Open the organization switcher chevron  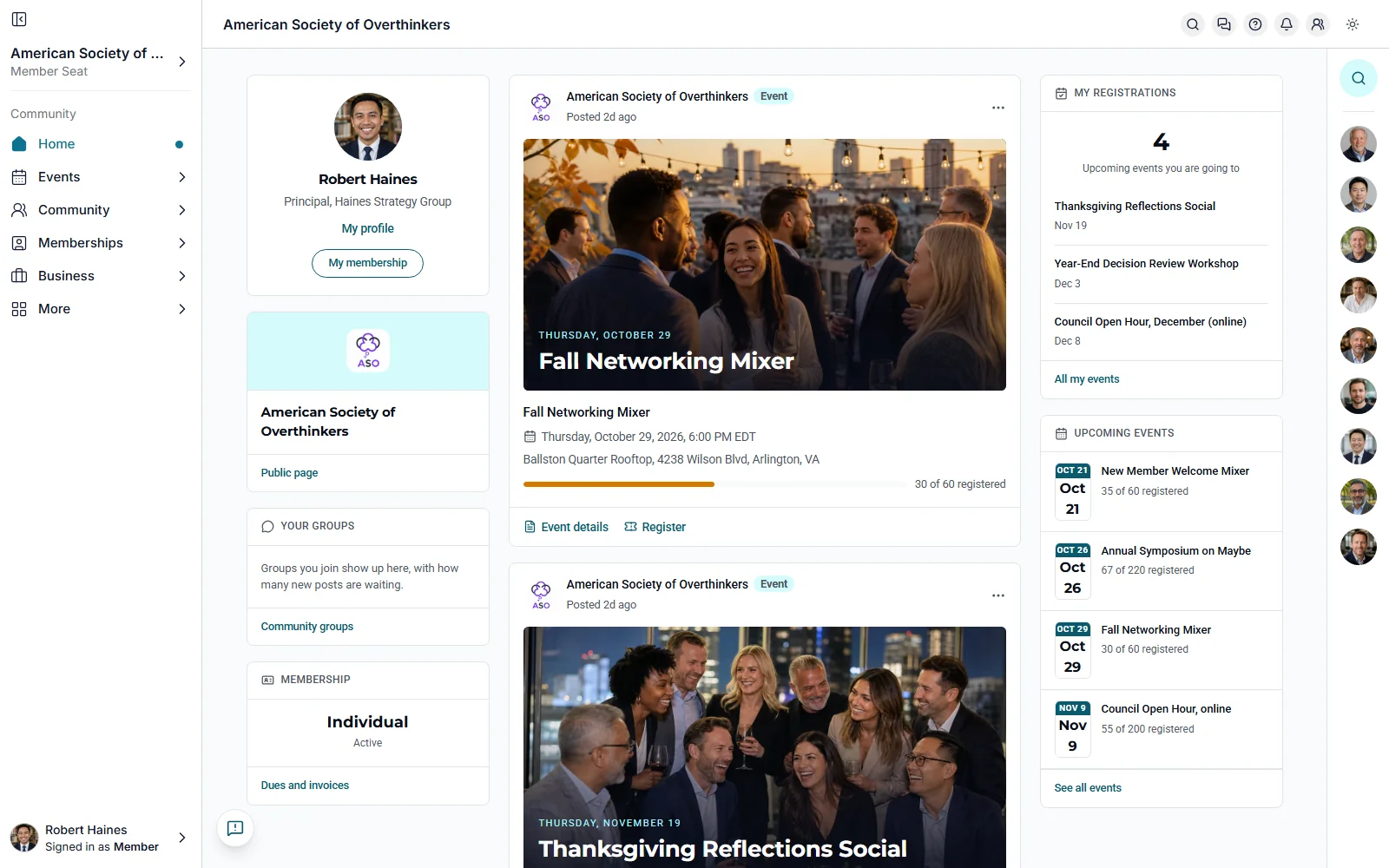click(x=182, y=62)
